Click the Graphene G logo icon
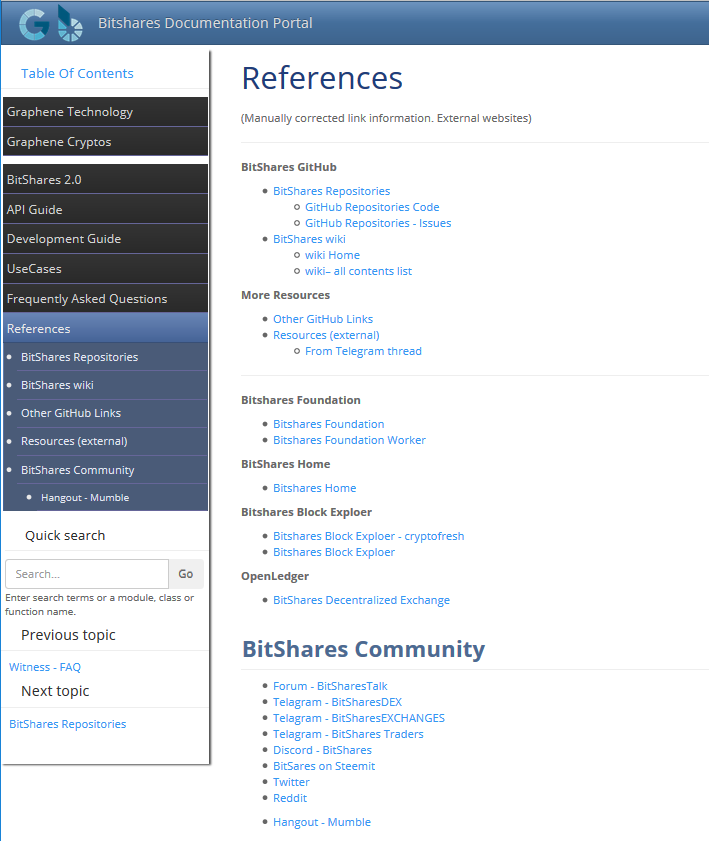The width and height of the screenshot is (709, 841). (x=34, y=24)
